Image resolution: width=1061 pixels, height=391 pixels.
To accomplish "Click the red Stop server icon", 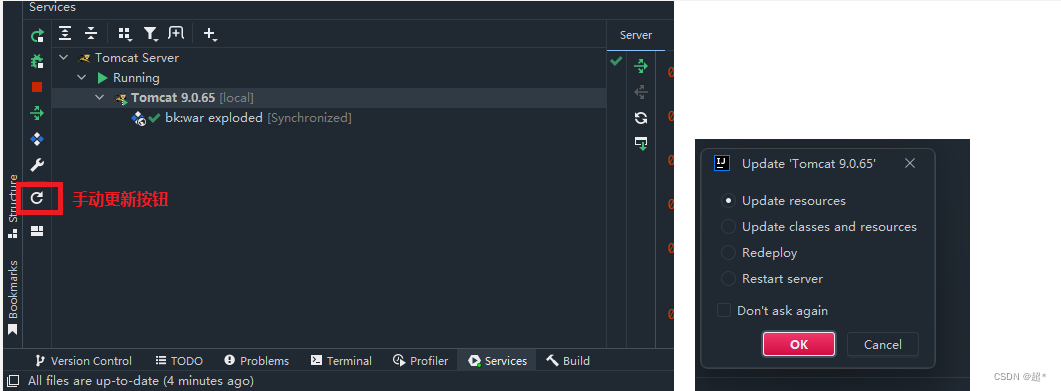I will click(37, 87).
